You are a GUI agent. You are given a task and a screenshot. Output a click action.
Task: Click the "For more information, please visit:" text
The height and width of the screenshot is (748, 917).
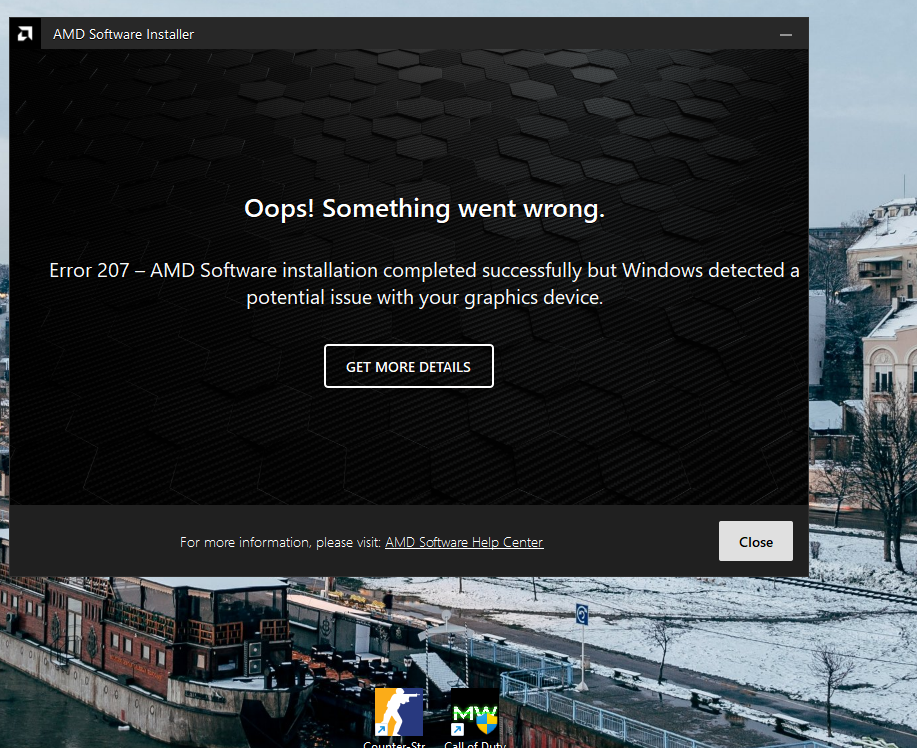[x=280, y=542]
